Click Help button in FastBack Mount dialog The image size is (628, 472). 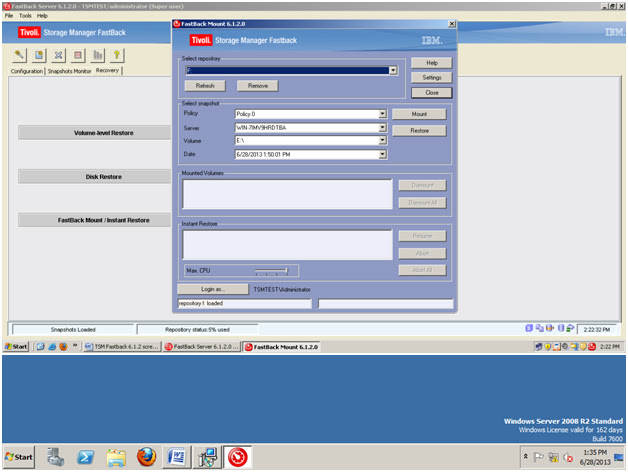[x=432, y=63]
